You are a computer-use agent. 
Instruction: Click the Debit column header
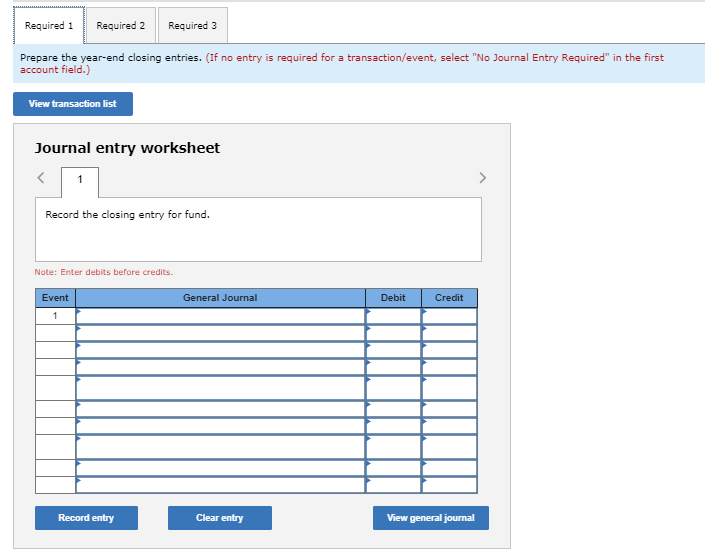click(x=393, y=298)
